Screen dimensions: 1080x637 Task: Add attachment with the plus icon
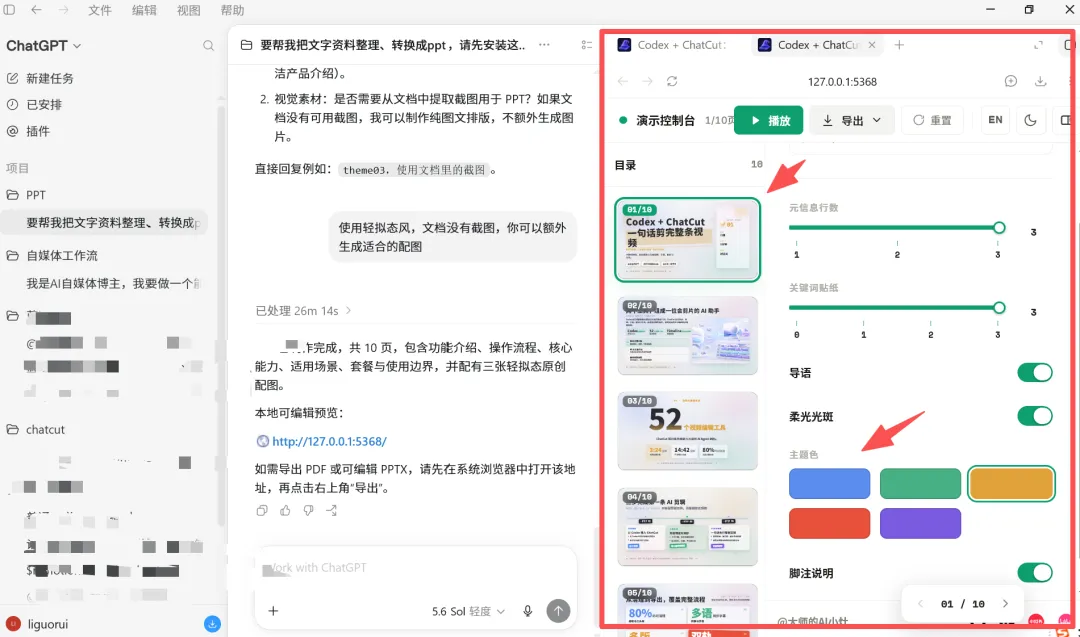pyautogui.click(x=273, y=611)
